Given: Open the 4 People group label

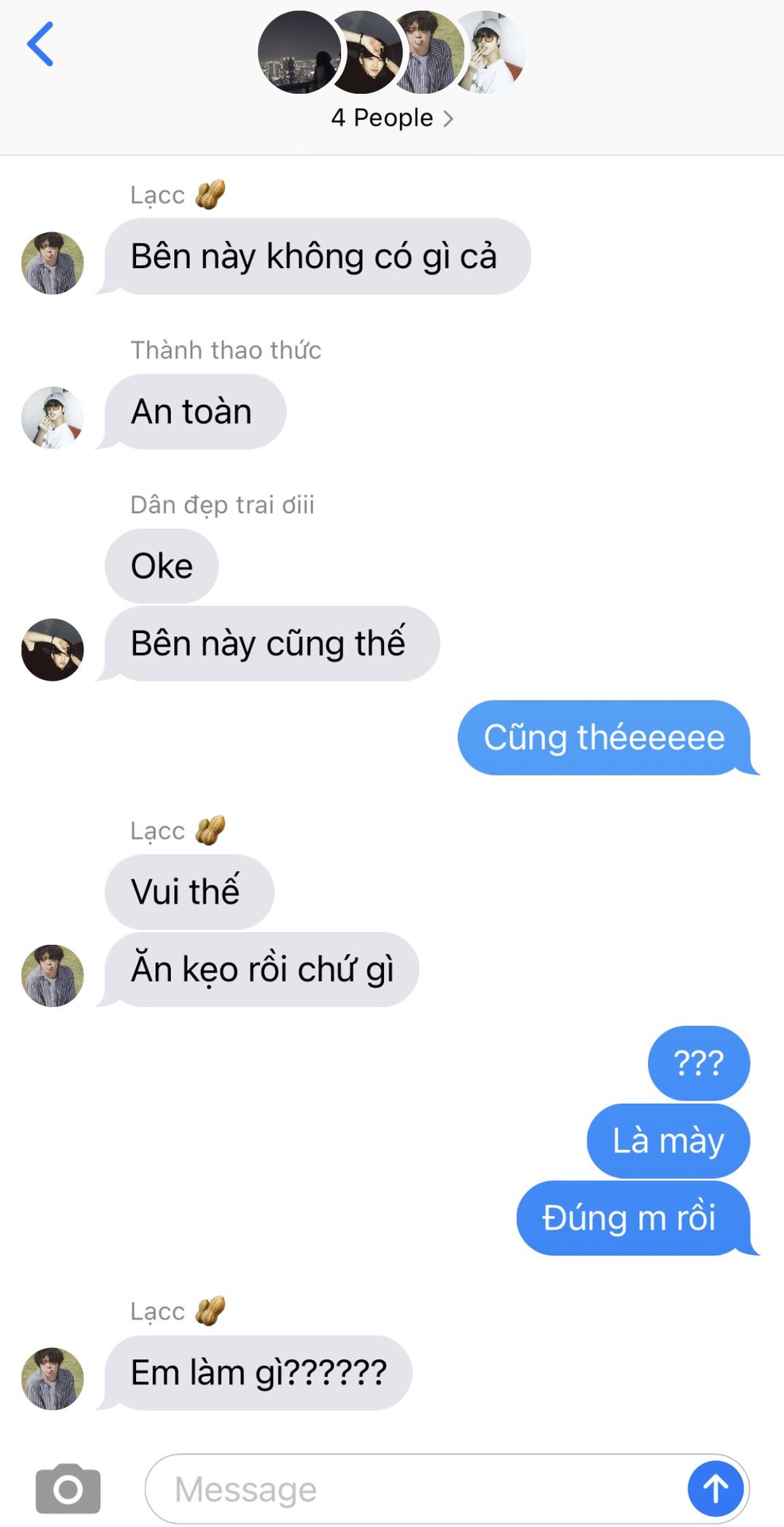Looking at the screenshot, I should pos(382,118).
